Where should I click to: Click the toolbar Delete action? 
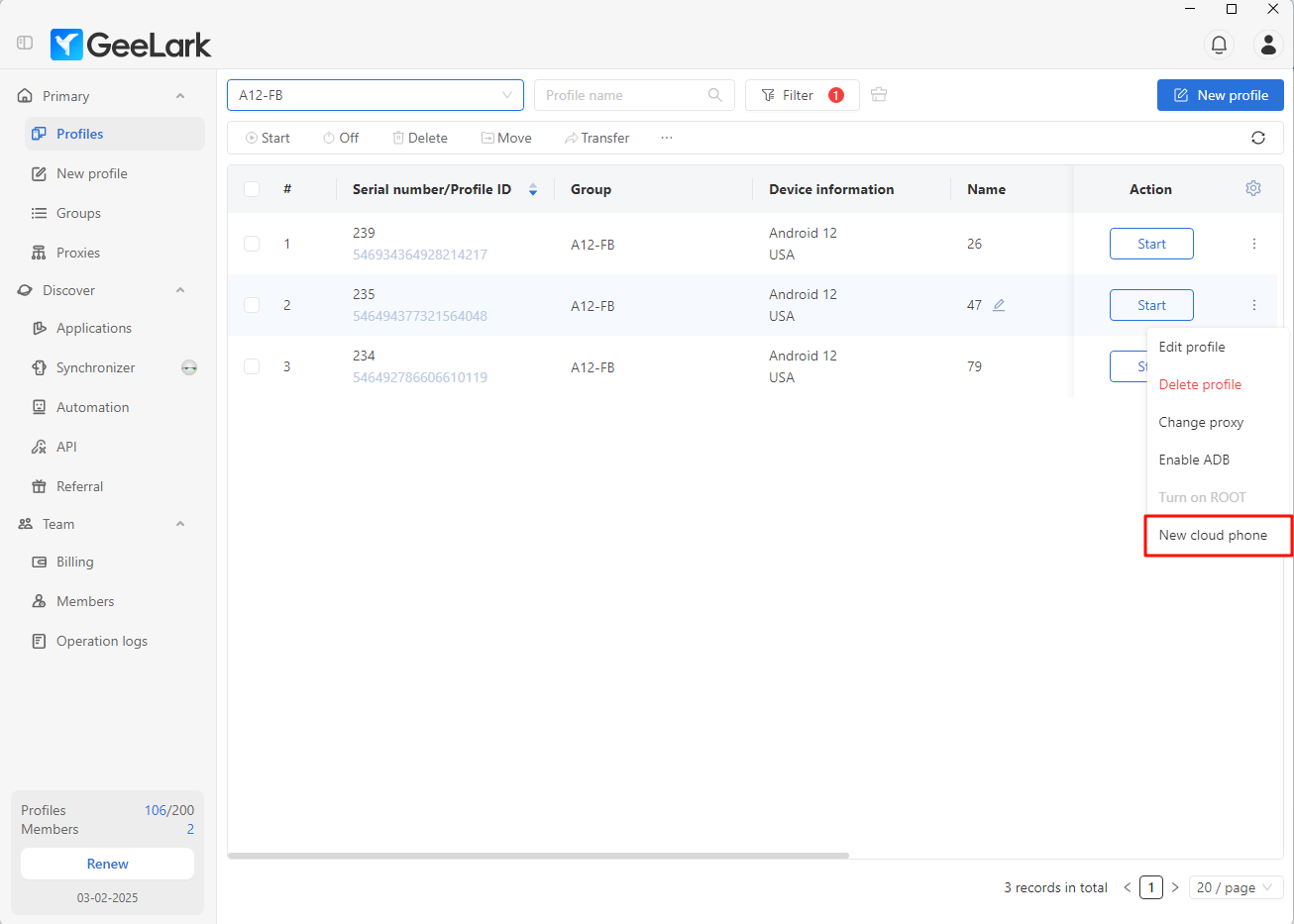(x=420, y=138)
